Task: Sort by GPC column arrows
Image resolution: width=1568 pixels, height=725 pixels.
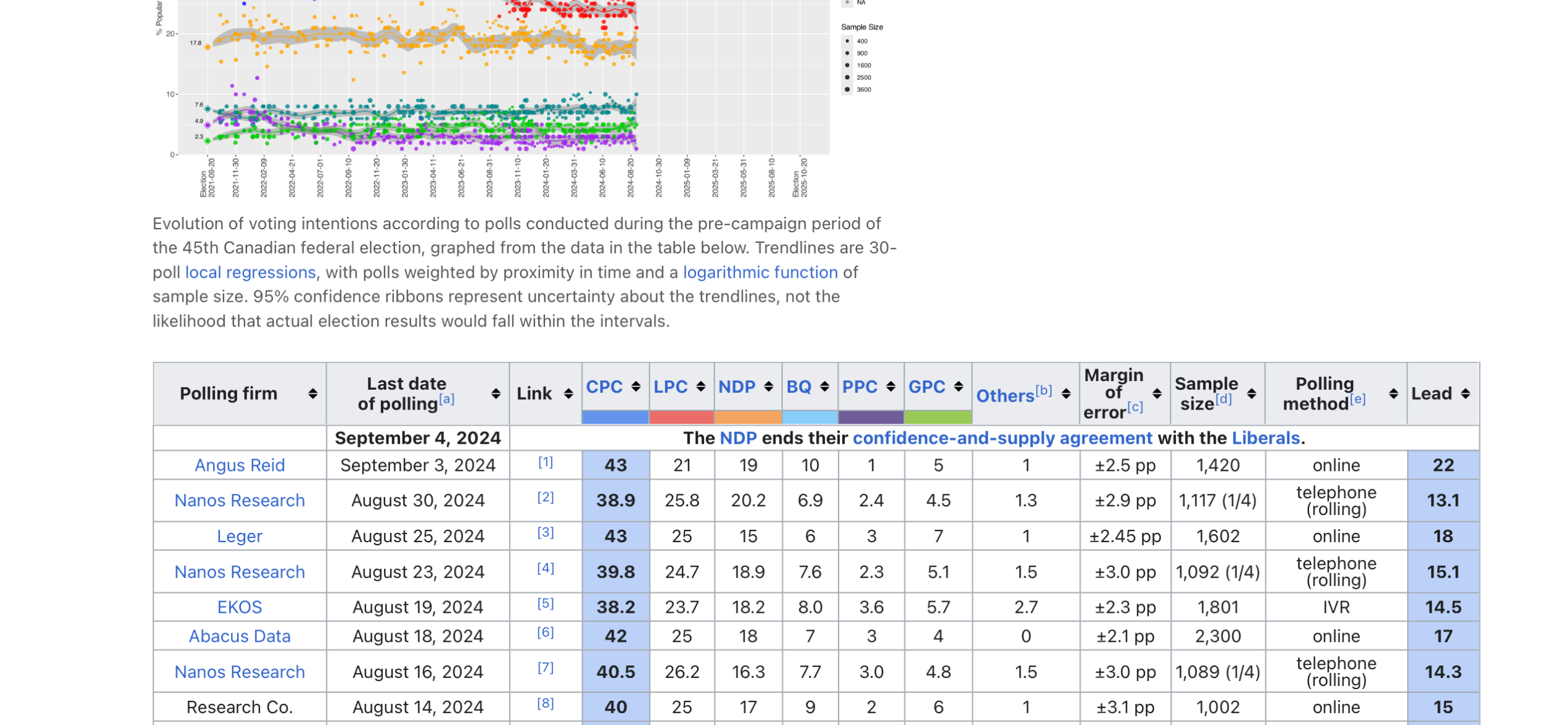Action: (958, 387)
